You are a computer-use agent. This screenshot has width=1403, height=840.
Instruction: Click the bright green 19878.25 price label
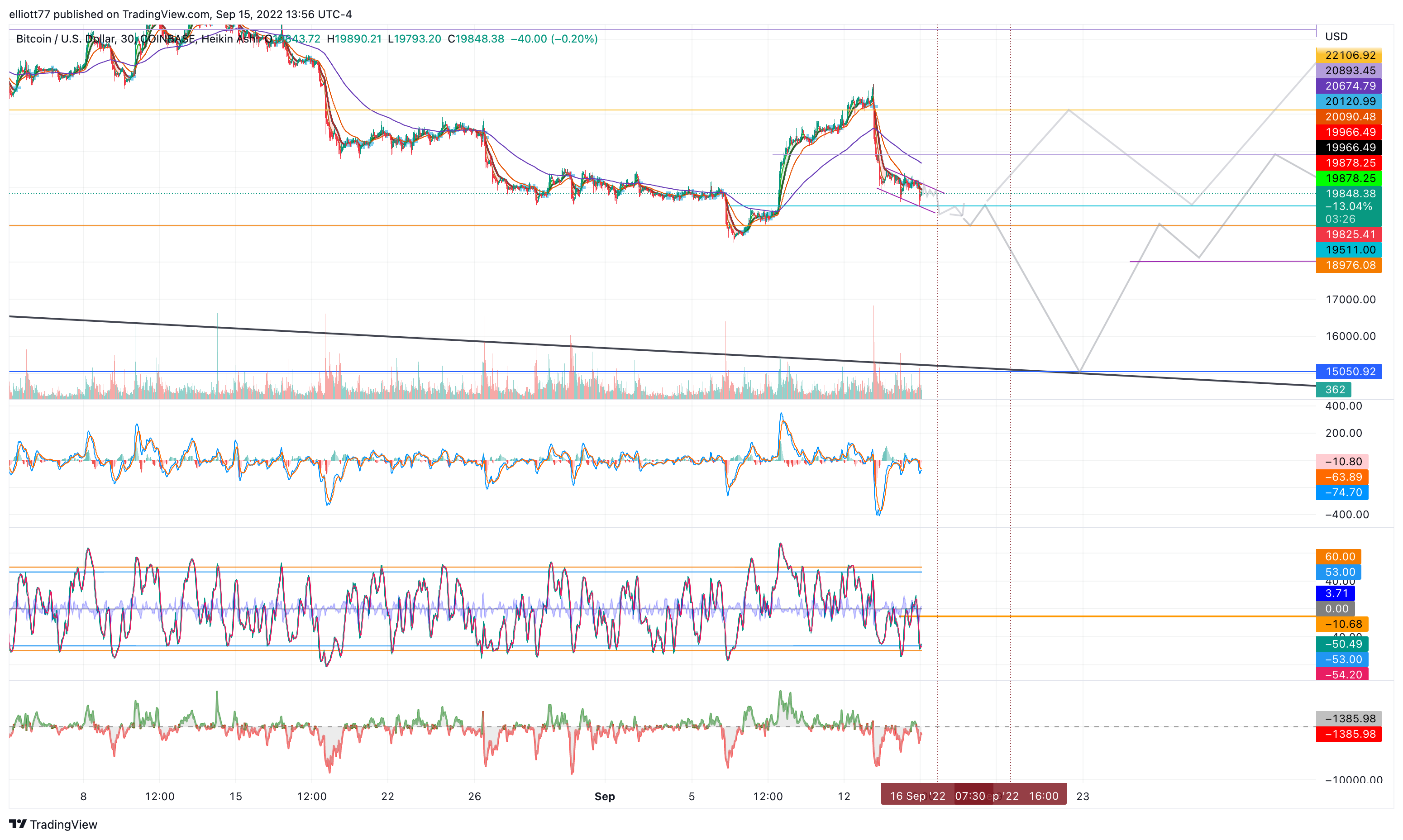(x=1349, y=178)
